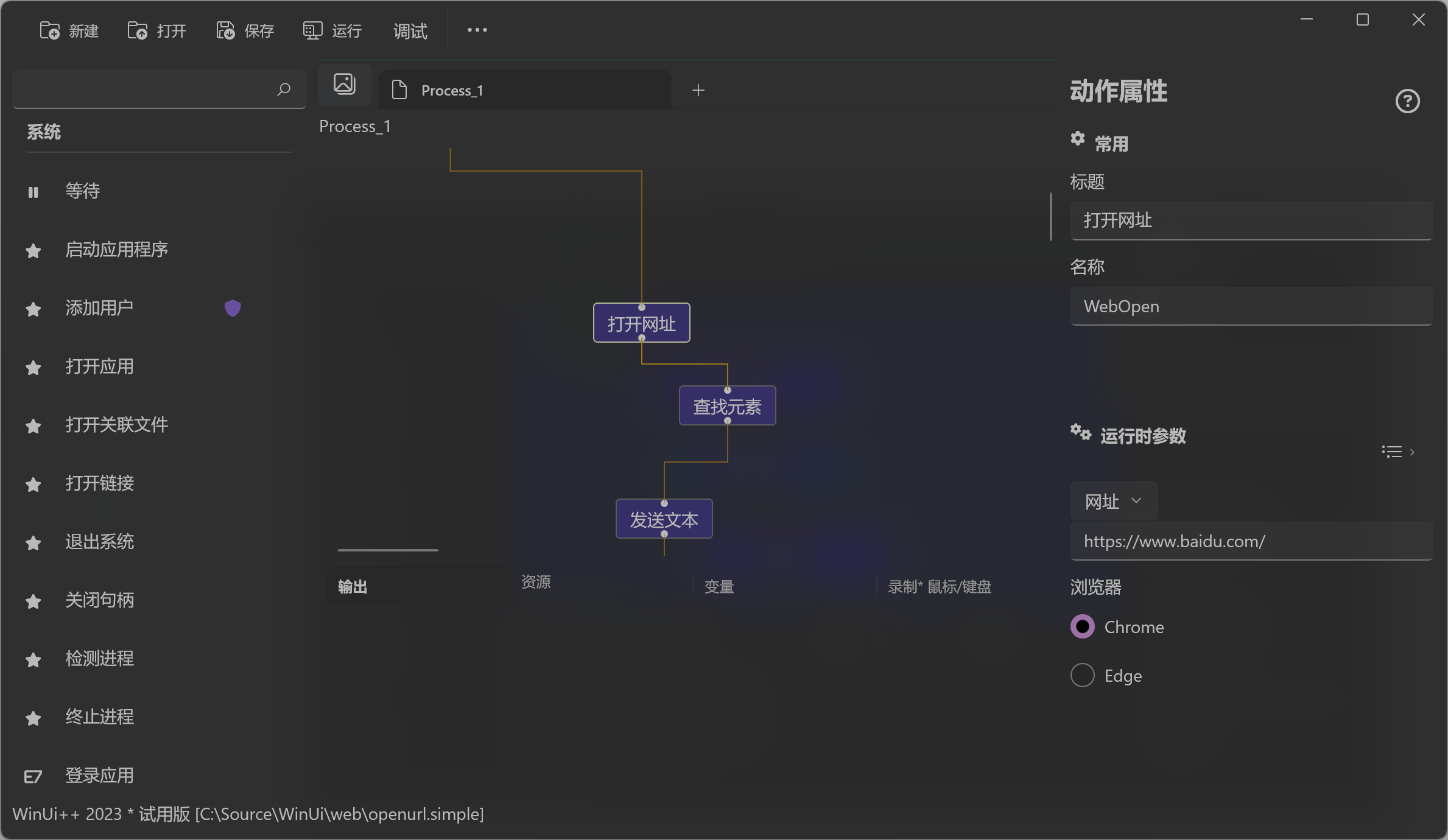Image resolution: width=1448 pixels, height=840 pixels.
Task: Click the Open (打开) folder icon
Action: [137, 30]
